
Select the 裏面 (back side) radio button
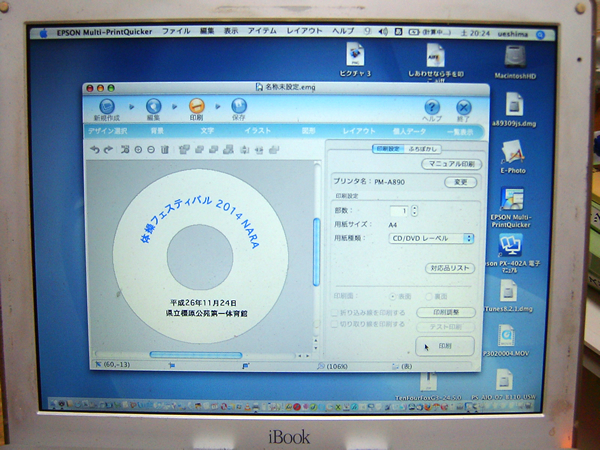[x=429, y=297]
